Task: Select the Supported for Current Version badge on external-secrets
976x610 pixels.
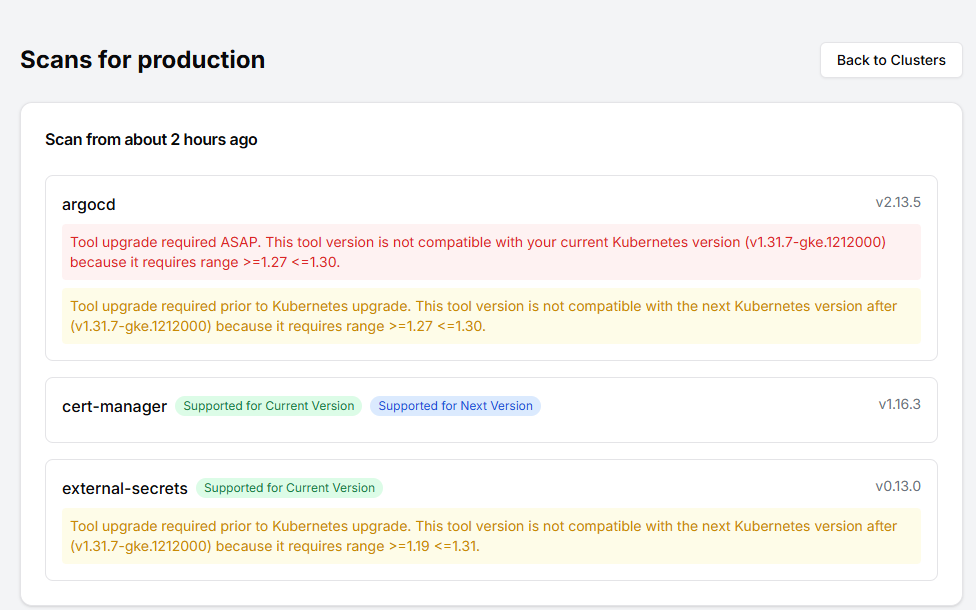Action: click(290, 487)
